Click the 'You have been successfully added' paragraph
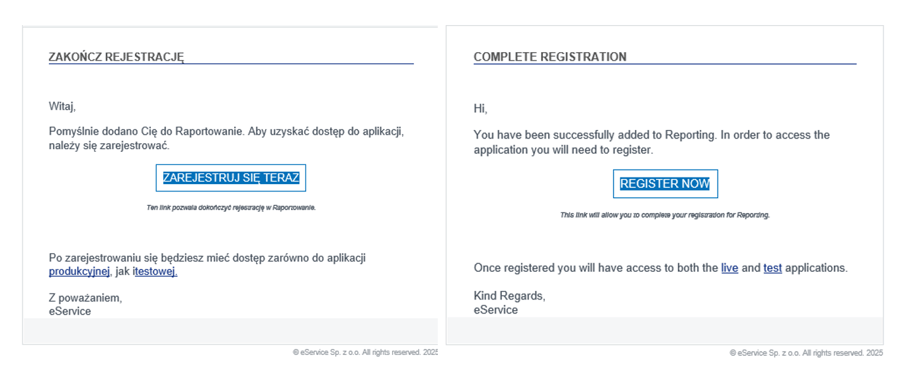The width and height of the screenshot is (910, 386). (x=652, y=142)
